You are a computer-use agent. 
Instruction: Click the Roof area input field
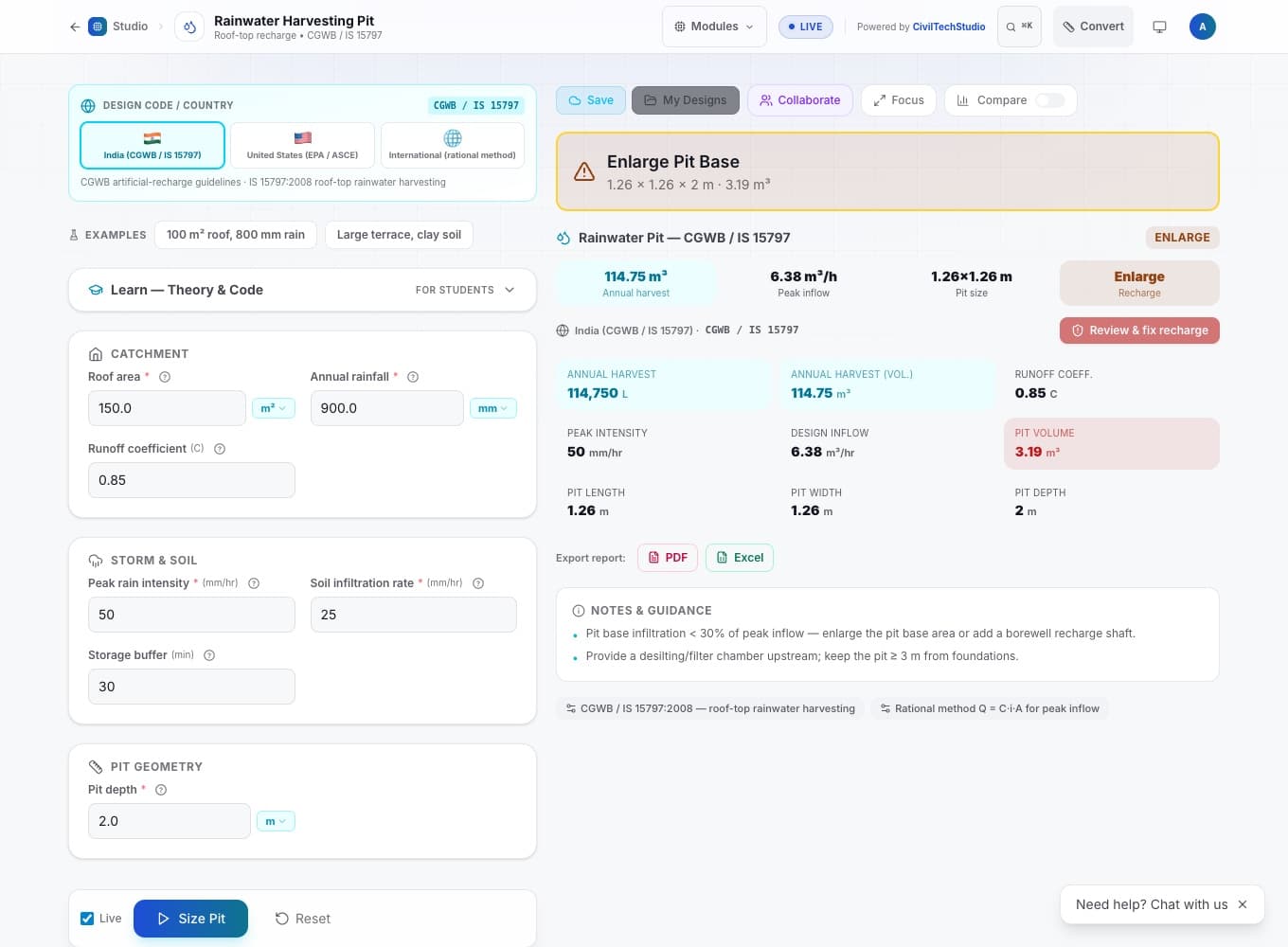[x=167, y=408]
